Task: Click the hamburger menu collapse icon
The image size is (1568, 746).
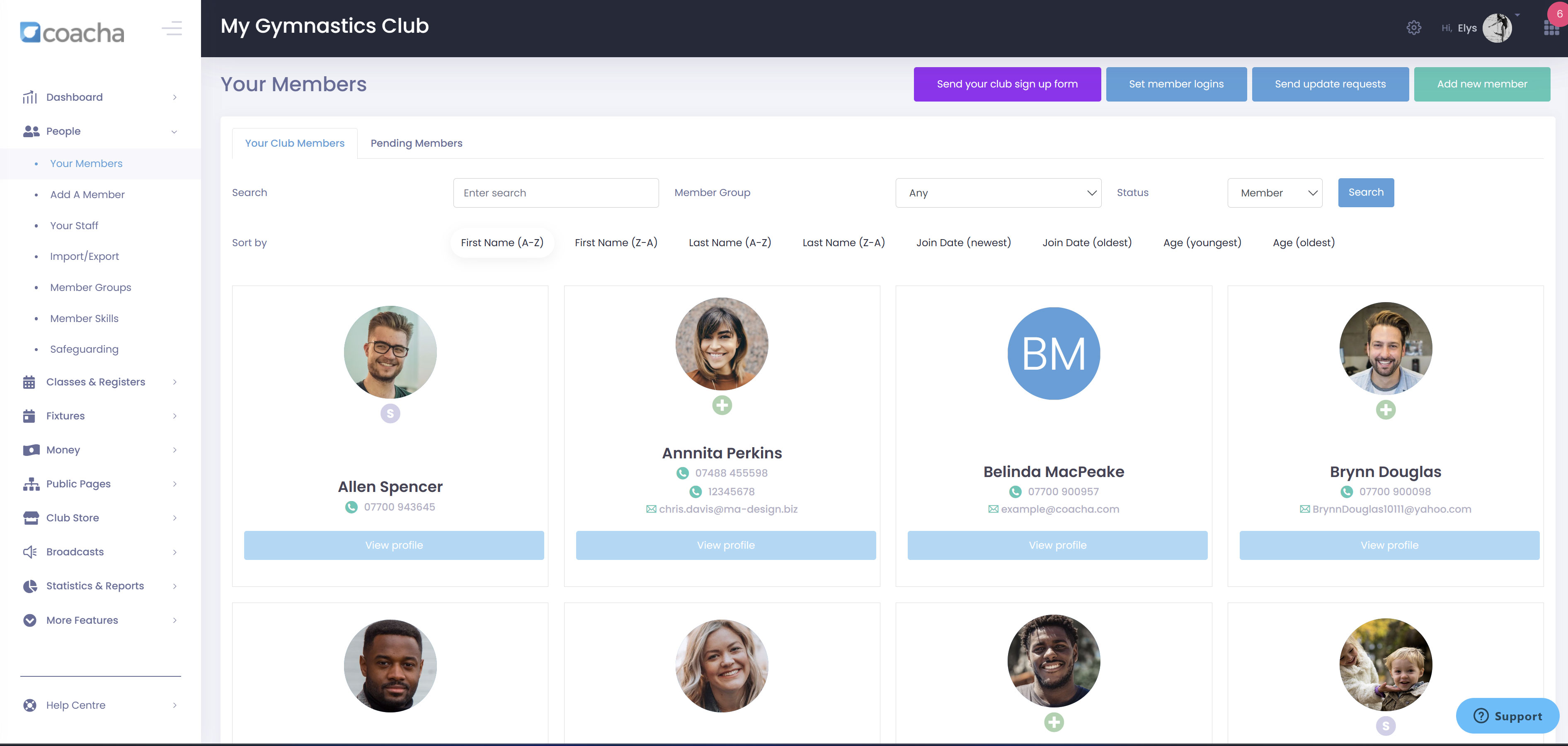Action: coord(172,28)
